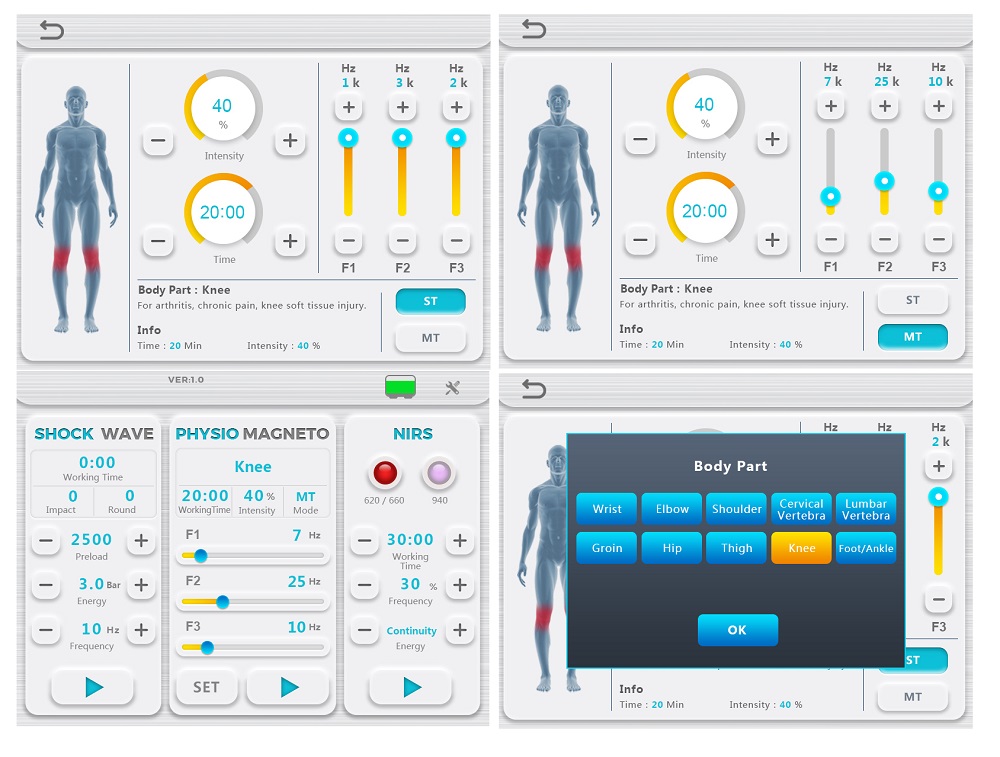Click Knee body part in Physio Magneto

(253, 466)
